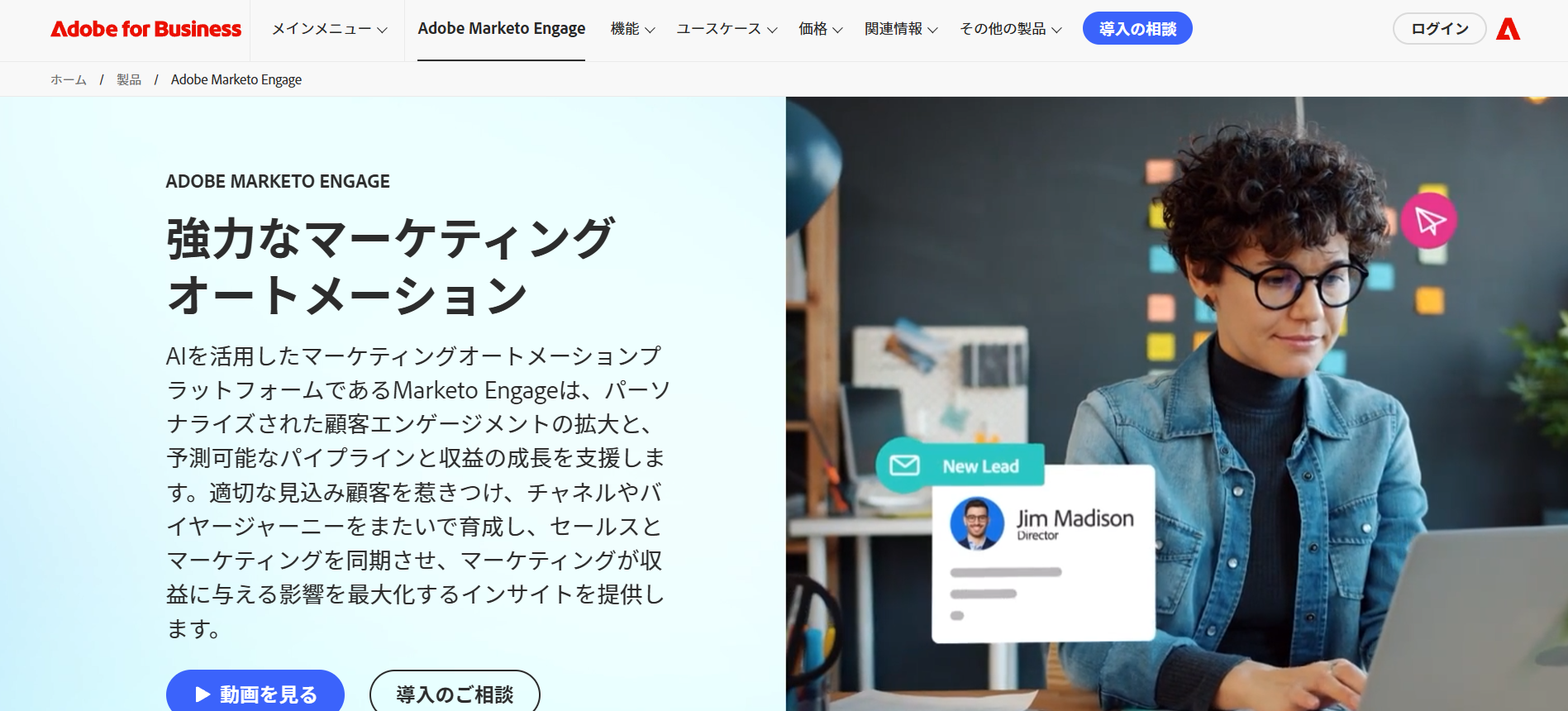
Task: Click the Jim Madison lead card
Action: pyautogui.click(x=1043, y=554)
